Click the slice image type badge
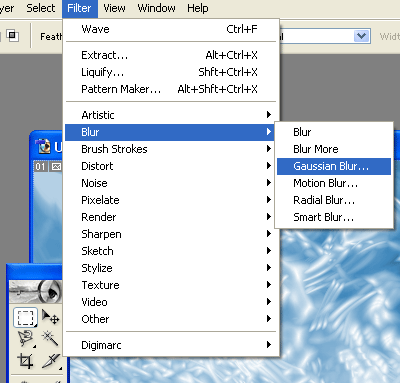 56,166
